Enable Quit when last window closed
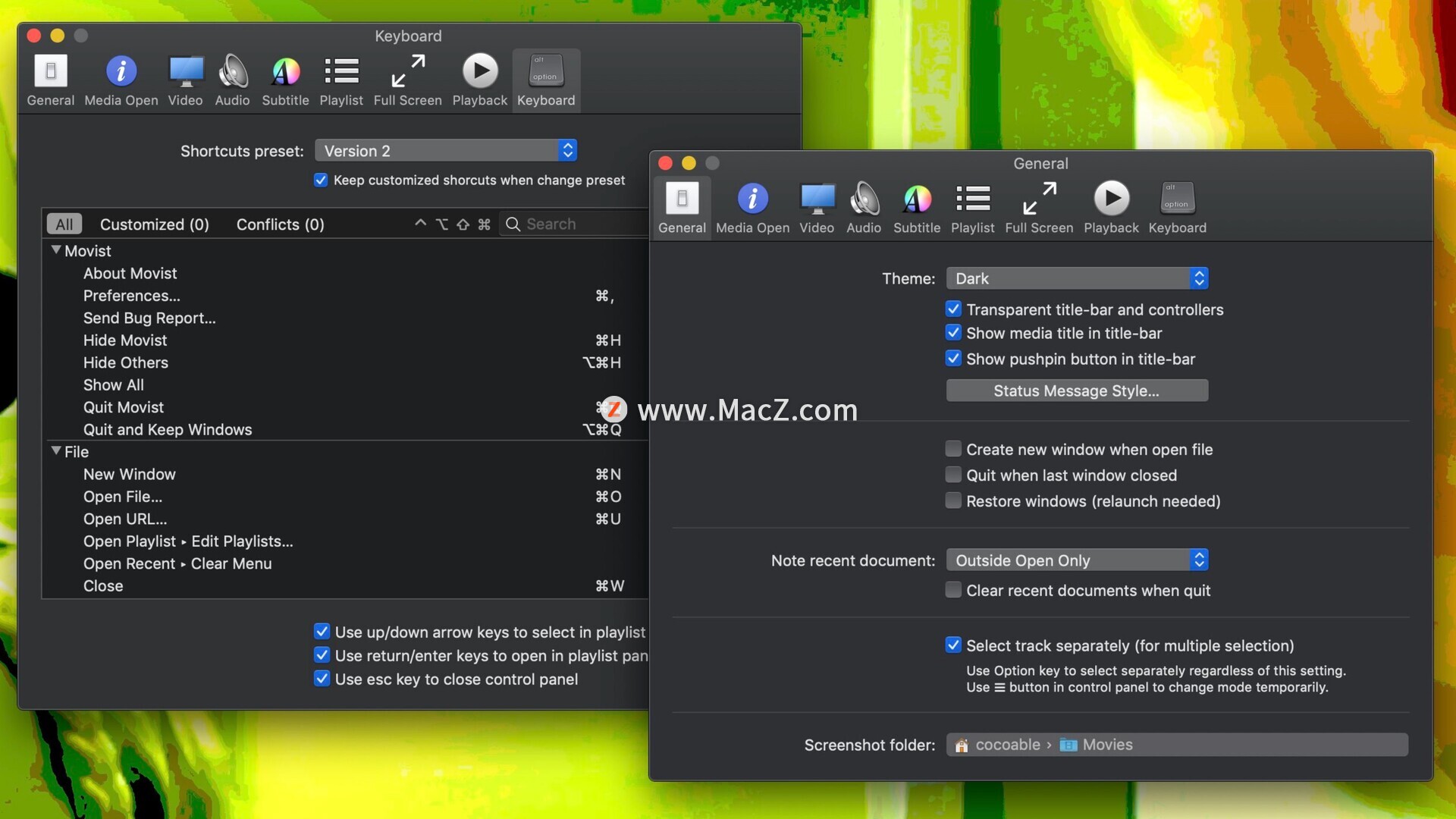The width and height of the screenshot is (1456, 819). [x=953, y=475]
